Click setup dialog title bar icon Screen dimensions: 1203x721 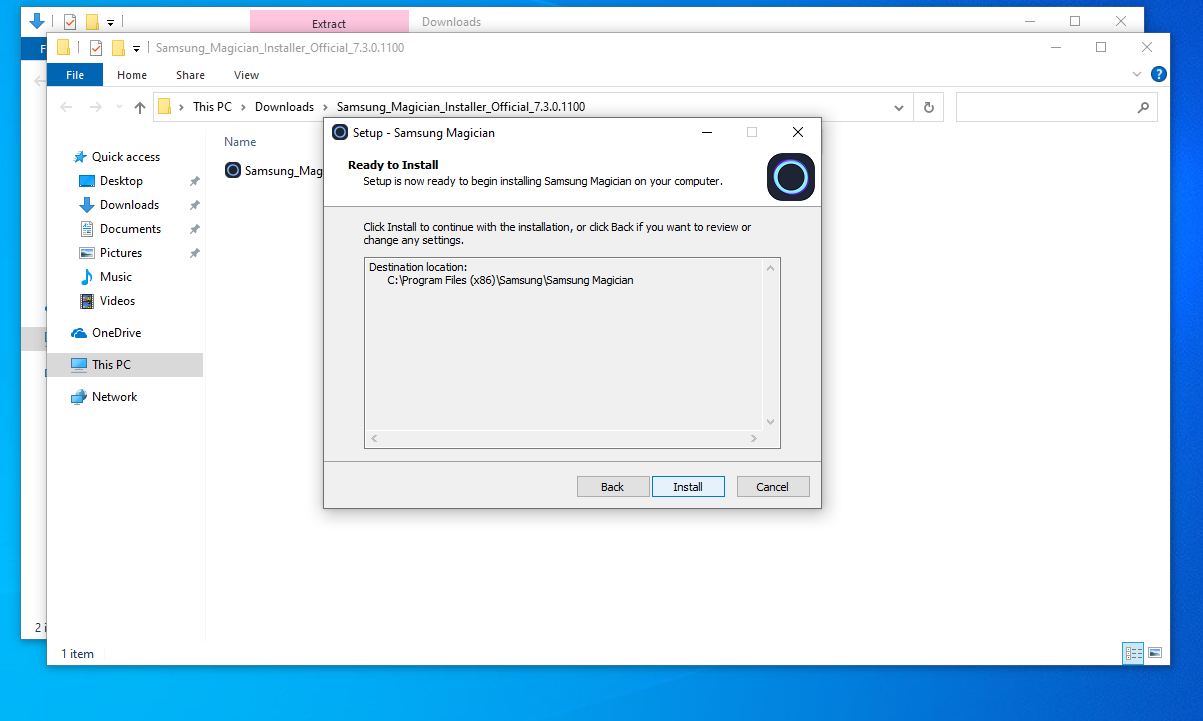click(340, 132)
